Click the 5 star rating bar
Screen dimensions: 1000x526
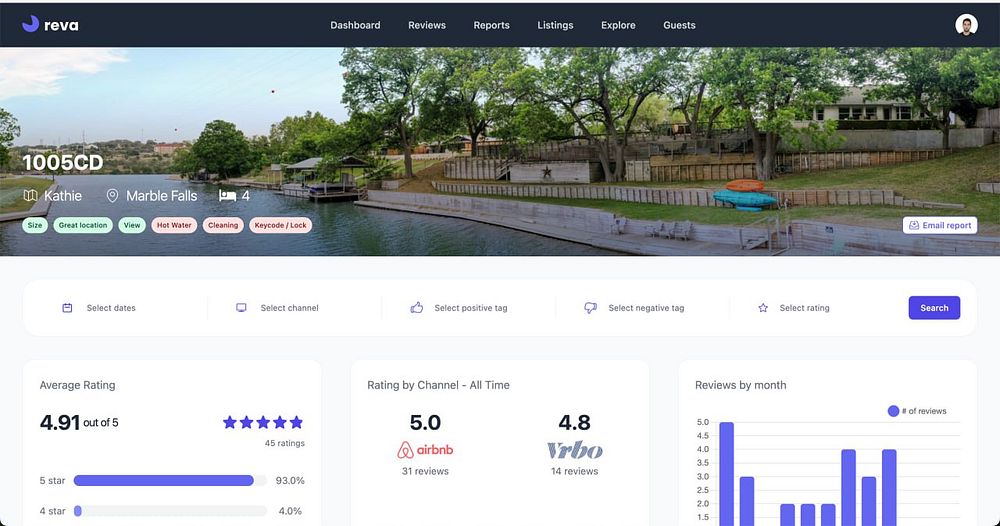[x=170, y=481]
